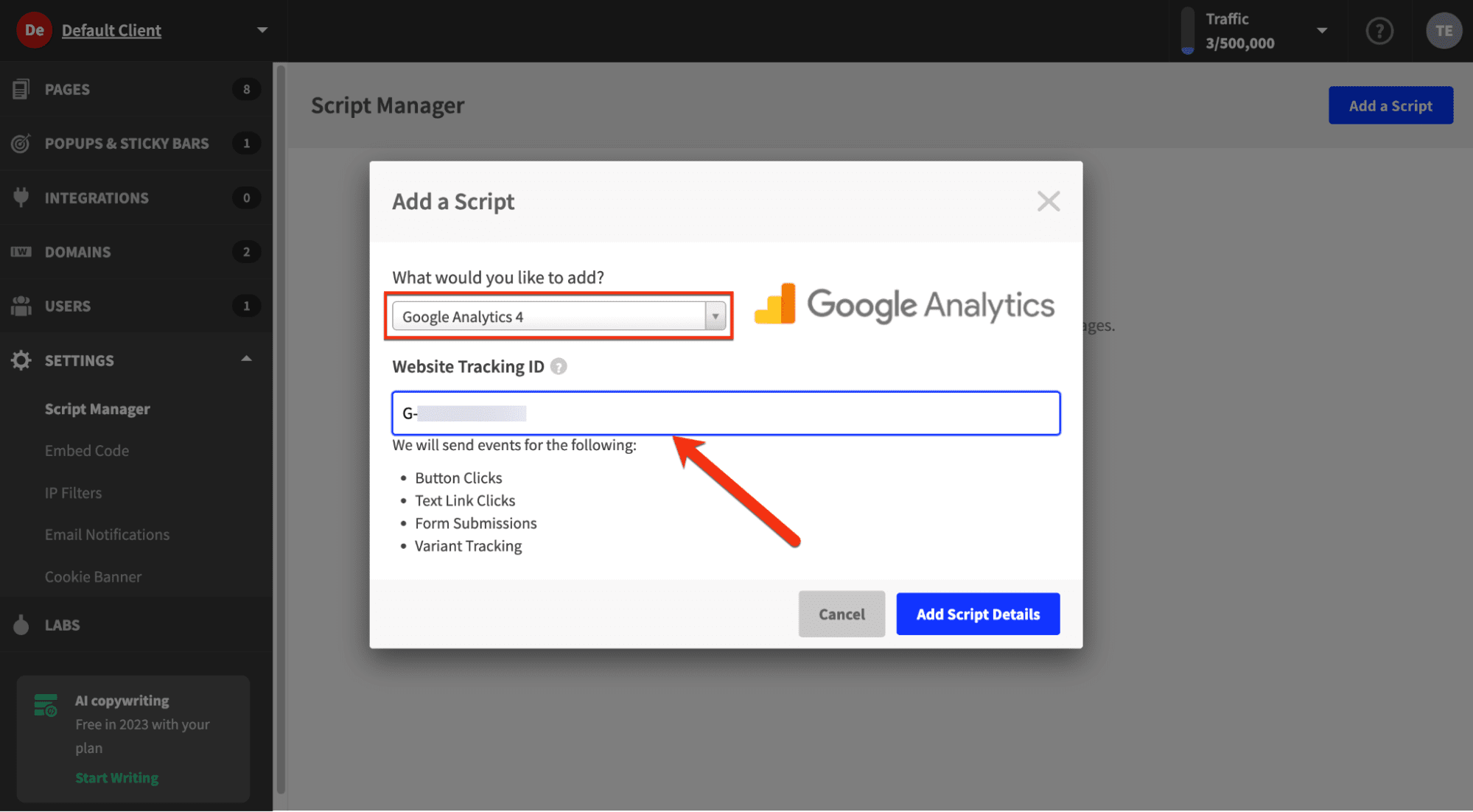Click the Website Tracking ID input field
The width and height of the screenshot is (1473, 812).
(x=726, y=413)
